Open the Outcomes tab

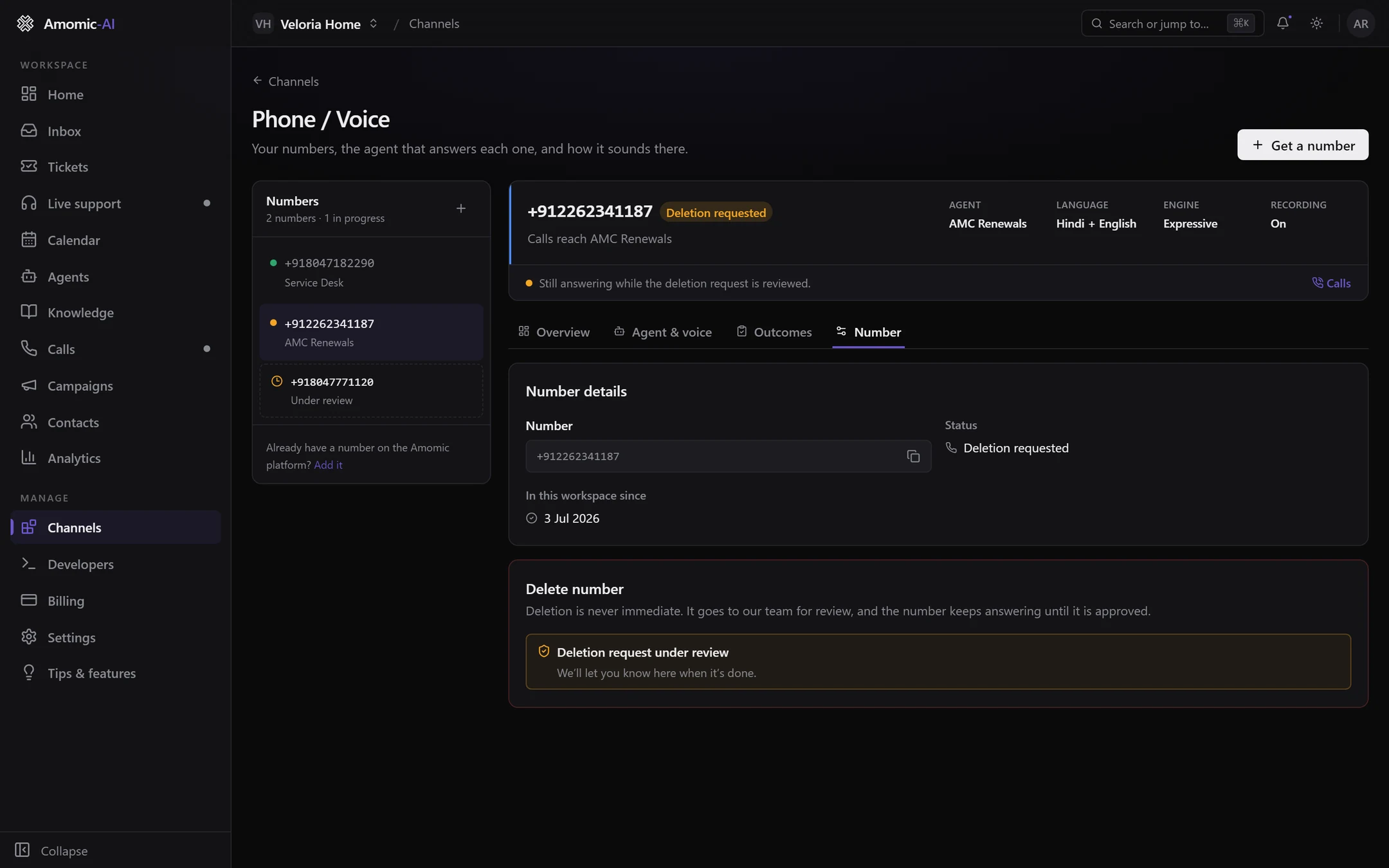point(774,332)
